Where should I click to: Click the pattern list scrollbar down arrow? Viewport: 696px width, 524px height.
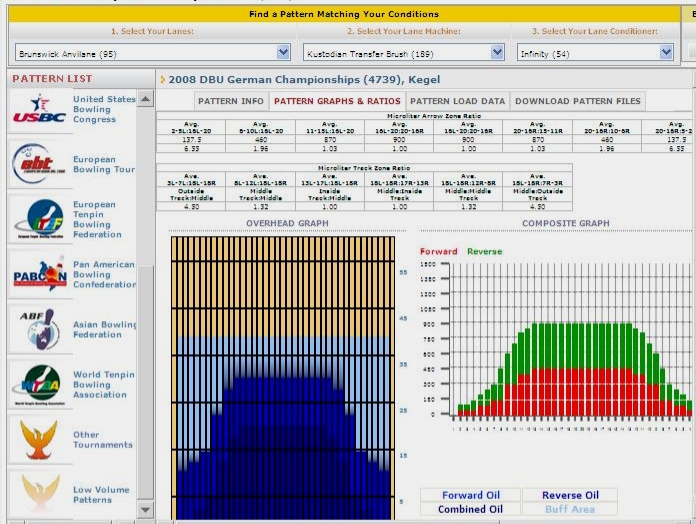(x=146, y=510)
